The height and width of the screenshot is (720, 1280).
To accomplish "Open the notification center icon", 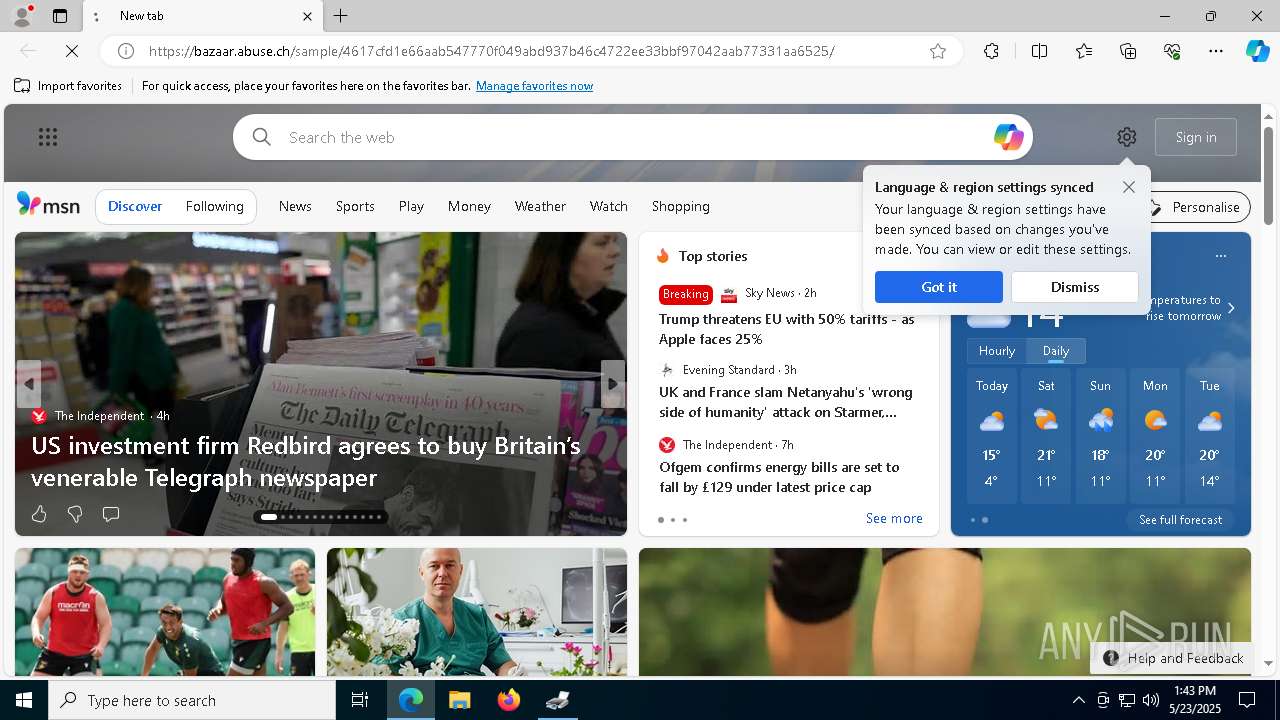I will click(1247, 701).
